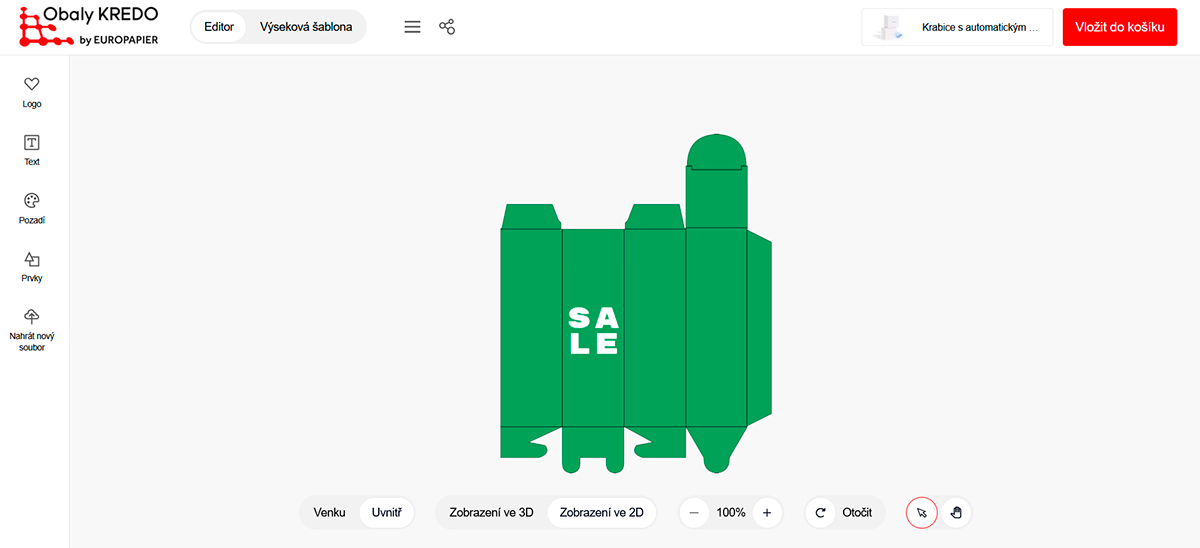The width and height of the screenshot is (1200, 548).
Task: Decrease zoom with minus button
Action: [x=694, y=513]
